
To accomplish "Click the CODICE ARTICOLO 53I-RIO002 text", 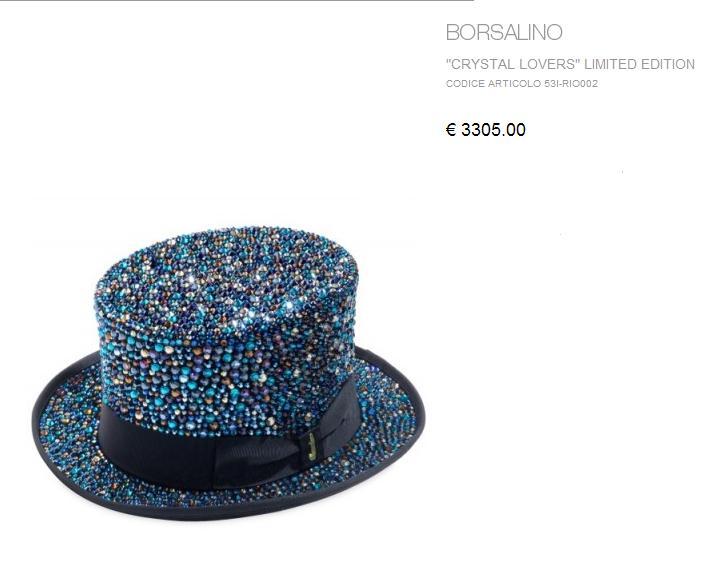I will pyautogui.click(x=521, y=84).
